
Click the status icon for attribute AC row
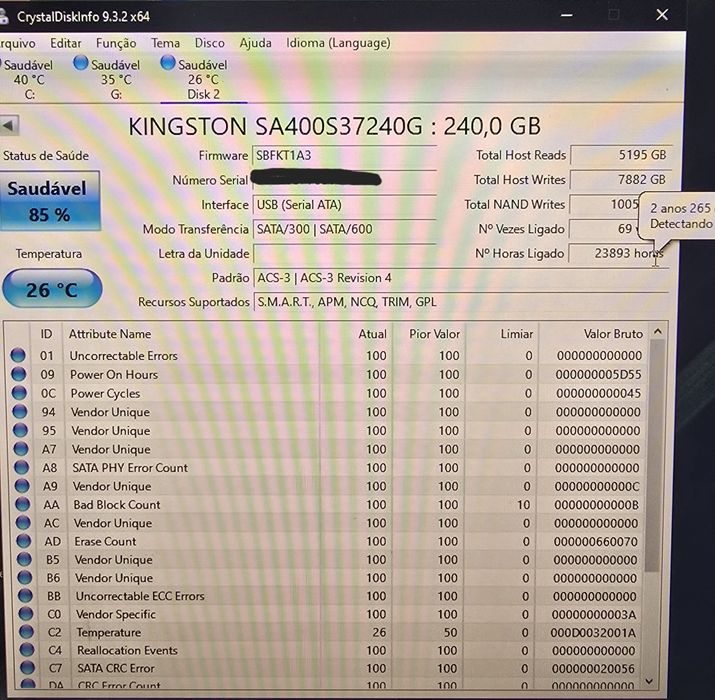pos(23,523)
